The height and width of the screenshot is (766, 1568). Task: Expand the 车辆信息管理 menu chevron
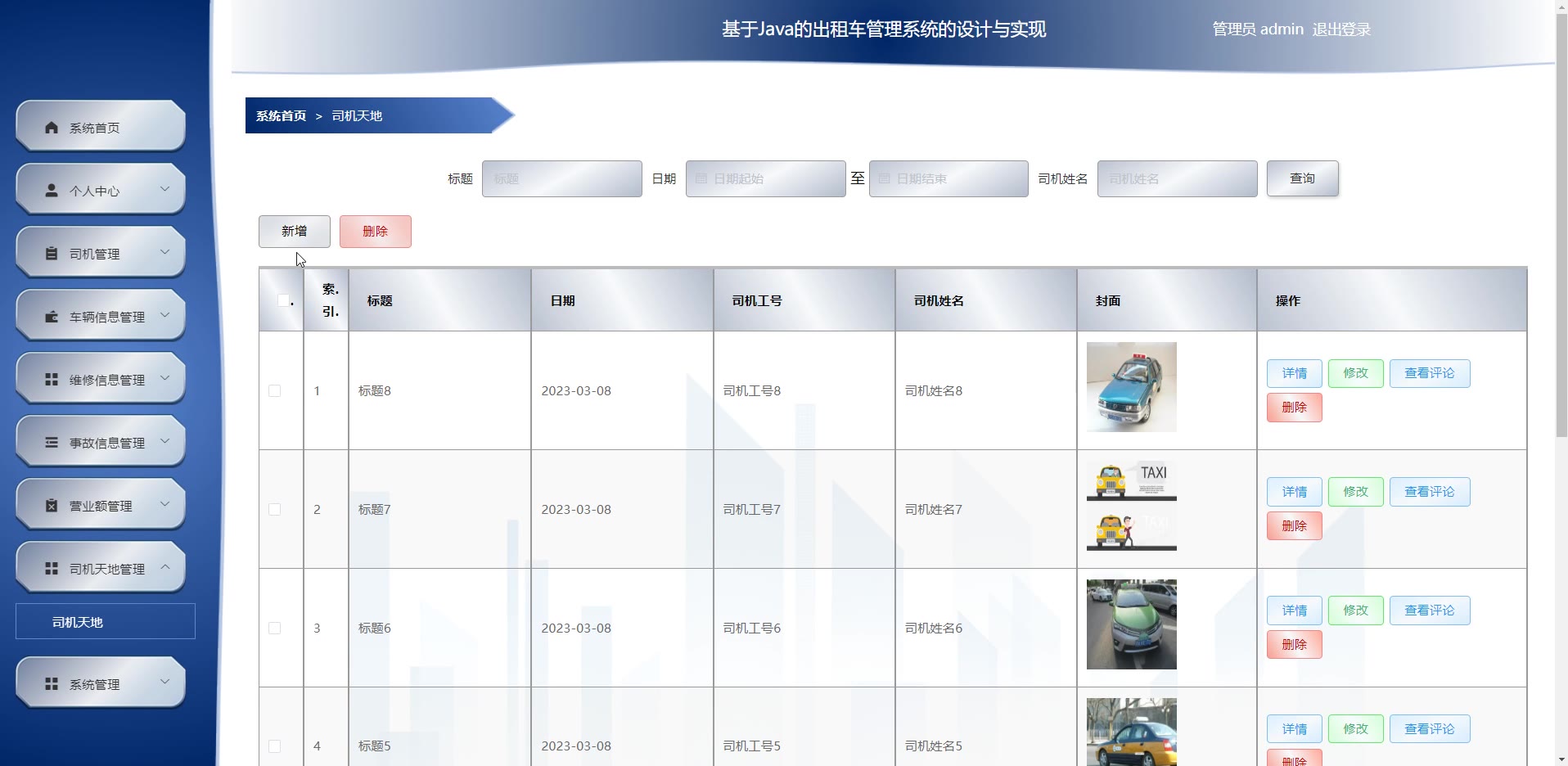pos(165,315)
